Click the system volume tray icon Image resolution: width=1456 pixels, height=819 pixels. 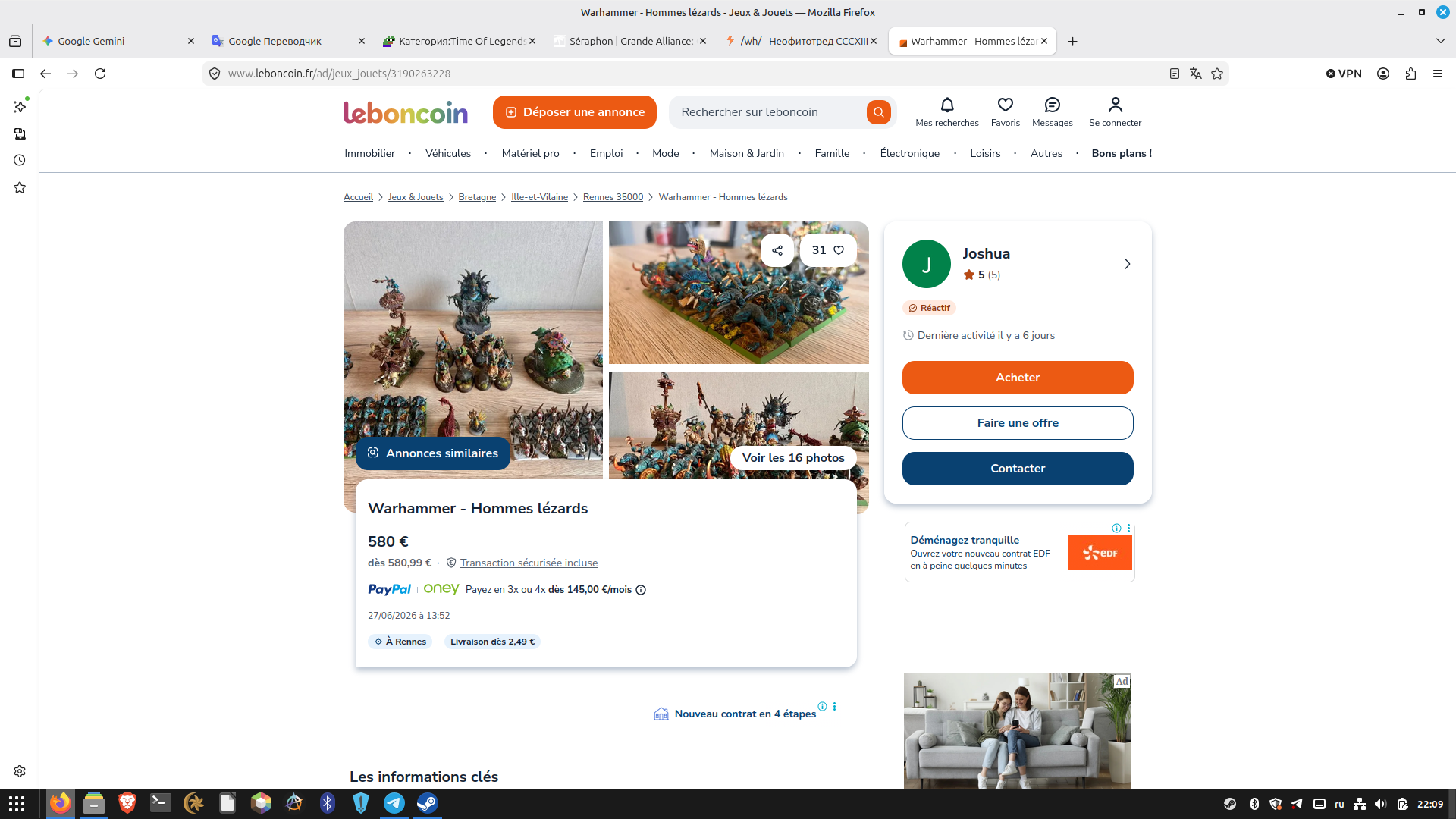[x=1380, y=804]
